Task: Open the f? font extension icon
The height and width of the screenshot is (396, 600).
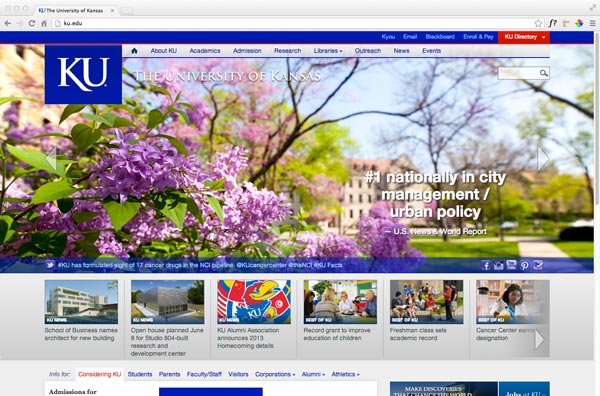Action: pos(552,23)
